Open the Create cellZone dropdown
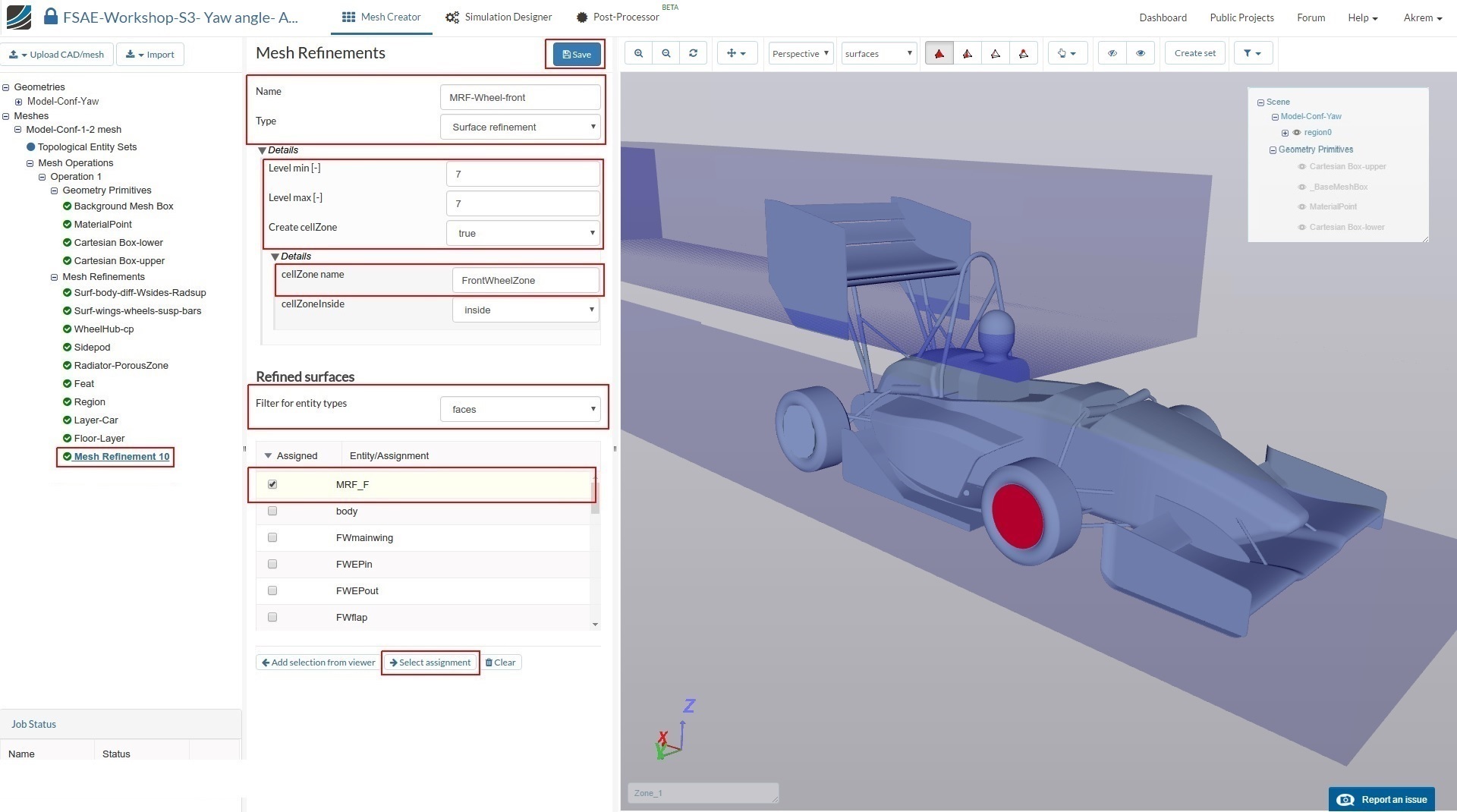This screenshot has height=812, width=1457. click(x=524, y=233)
